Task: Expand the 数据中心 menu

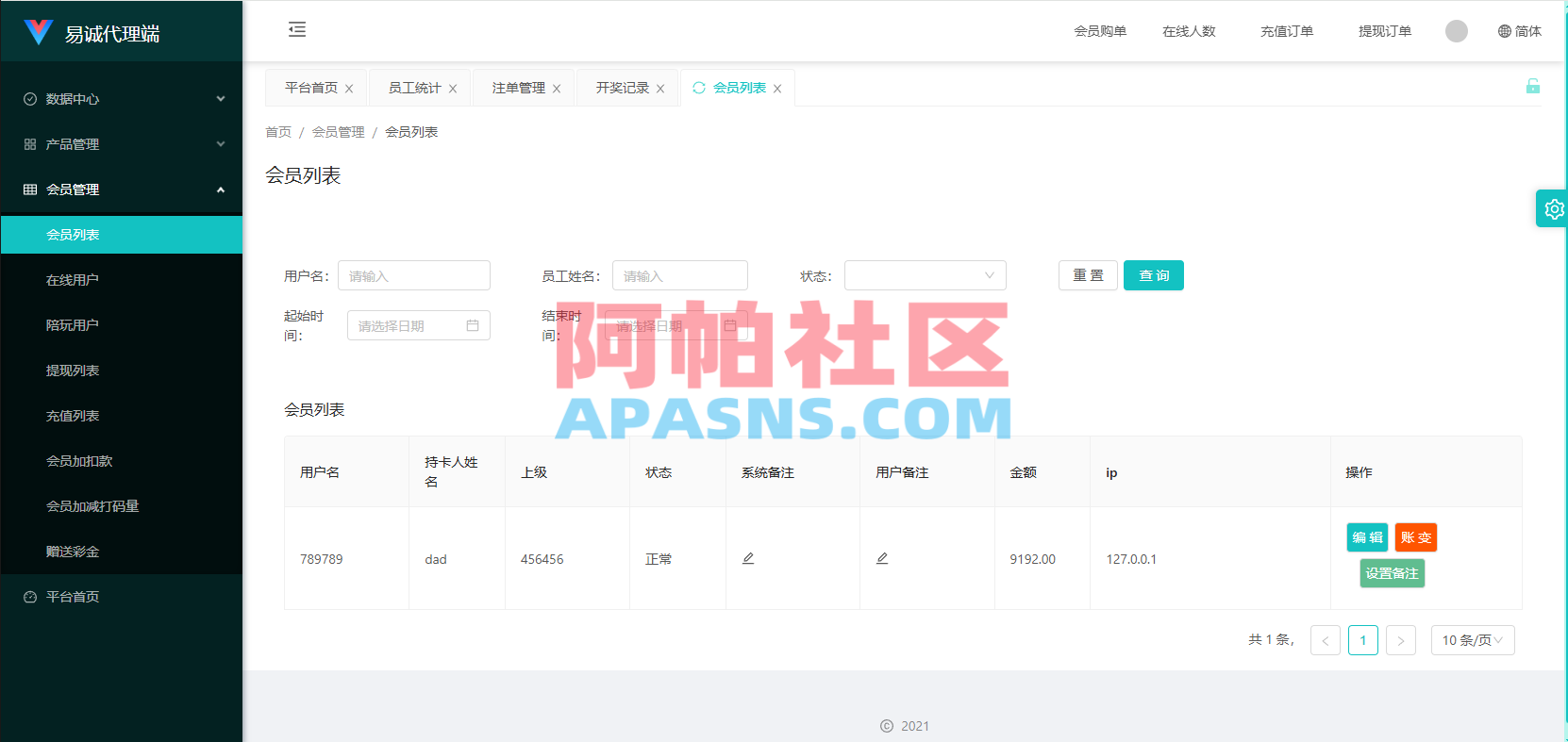Action: 122,99
